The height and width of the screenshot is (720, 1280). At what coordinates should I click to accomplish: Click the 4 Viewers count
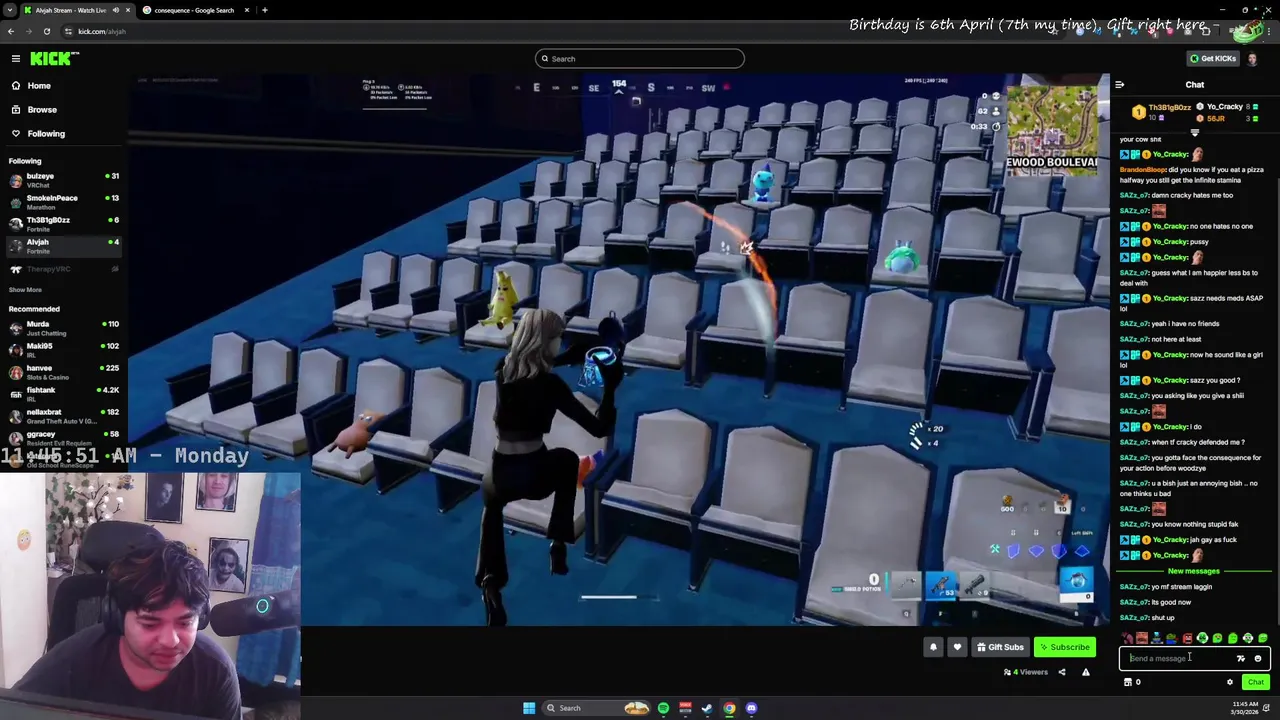click(x=1026, y=672)
